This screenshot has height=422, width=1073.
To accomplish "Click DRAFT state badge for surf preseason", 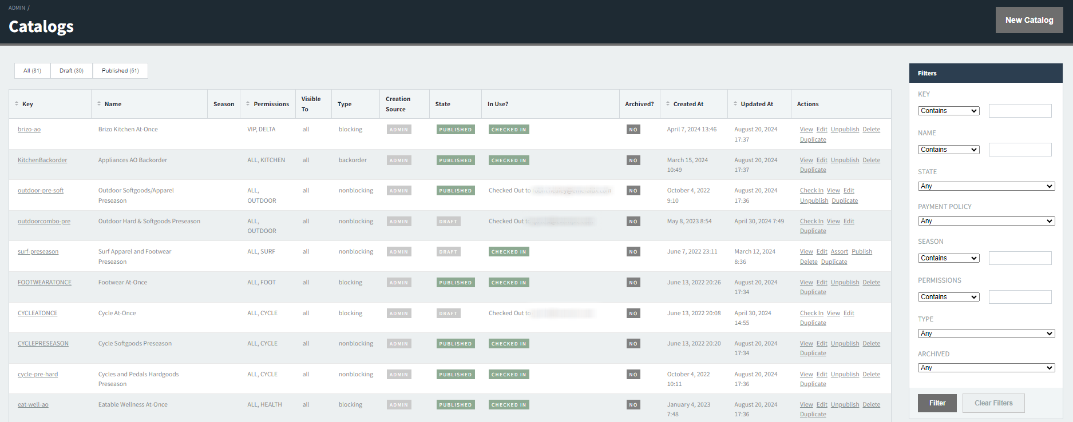I will [448, 252].
